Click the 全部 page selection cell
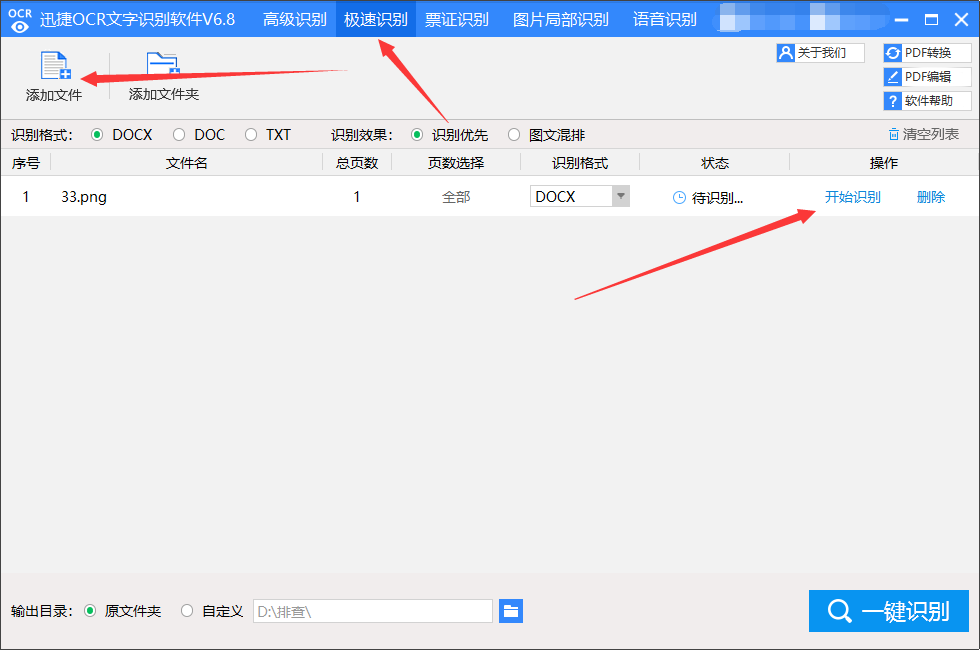The width and height of the screenshot is (980, 650). pos(456,197)
